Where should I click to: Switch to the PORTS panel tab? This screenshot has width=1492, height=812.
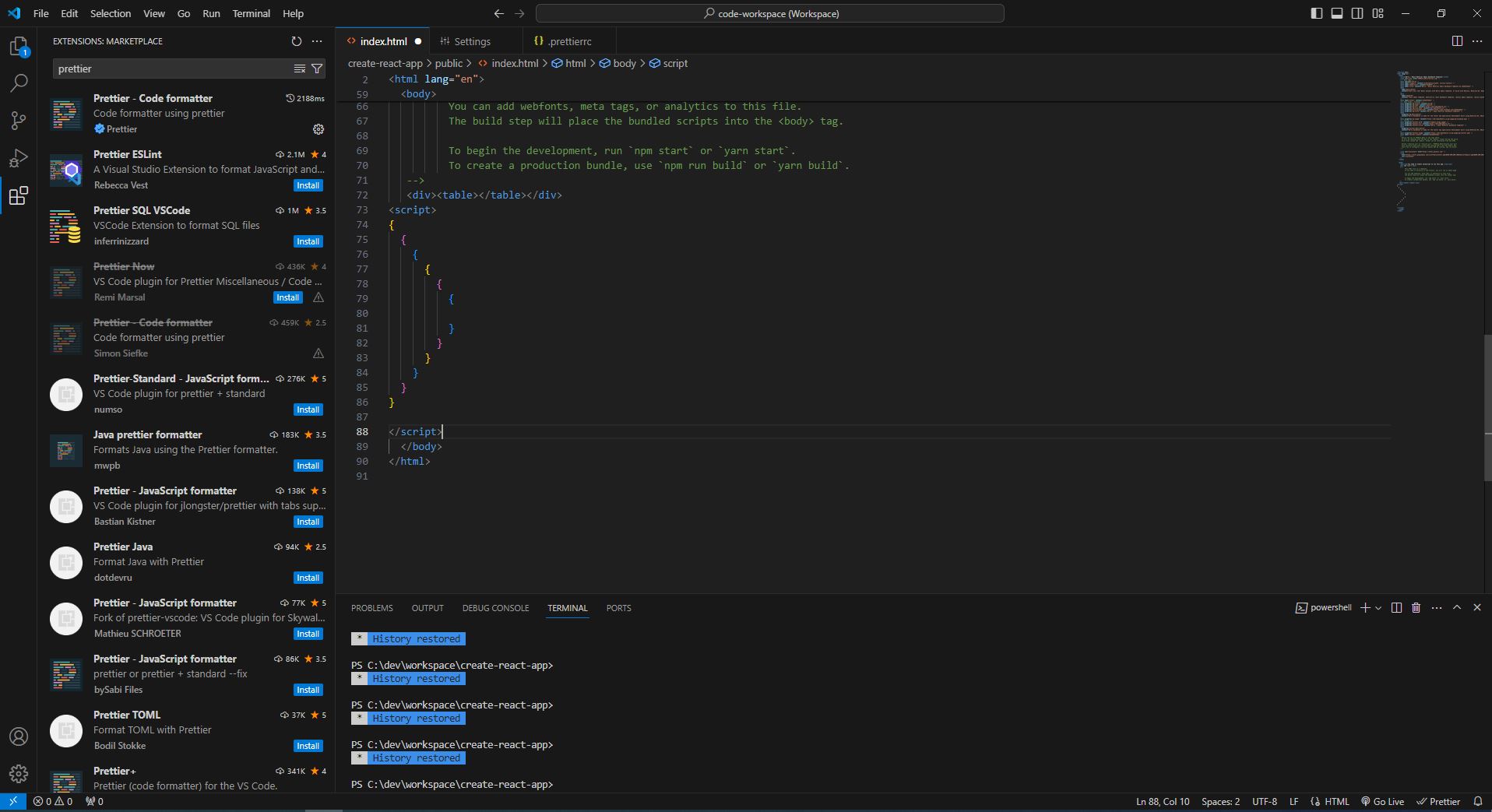click(618, 608)
